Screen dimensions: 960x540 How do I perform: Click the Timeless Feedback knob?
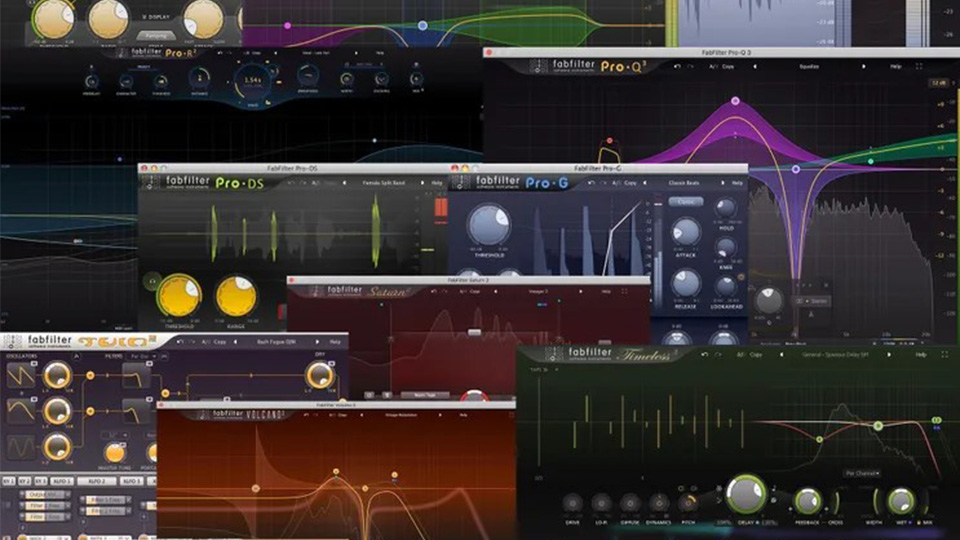point(807,501)
